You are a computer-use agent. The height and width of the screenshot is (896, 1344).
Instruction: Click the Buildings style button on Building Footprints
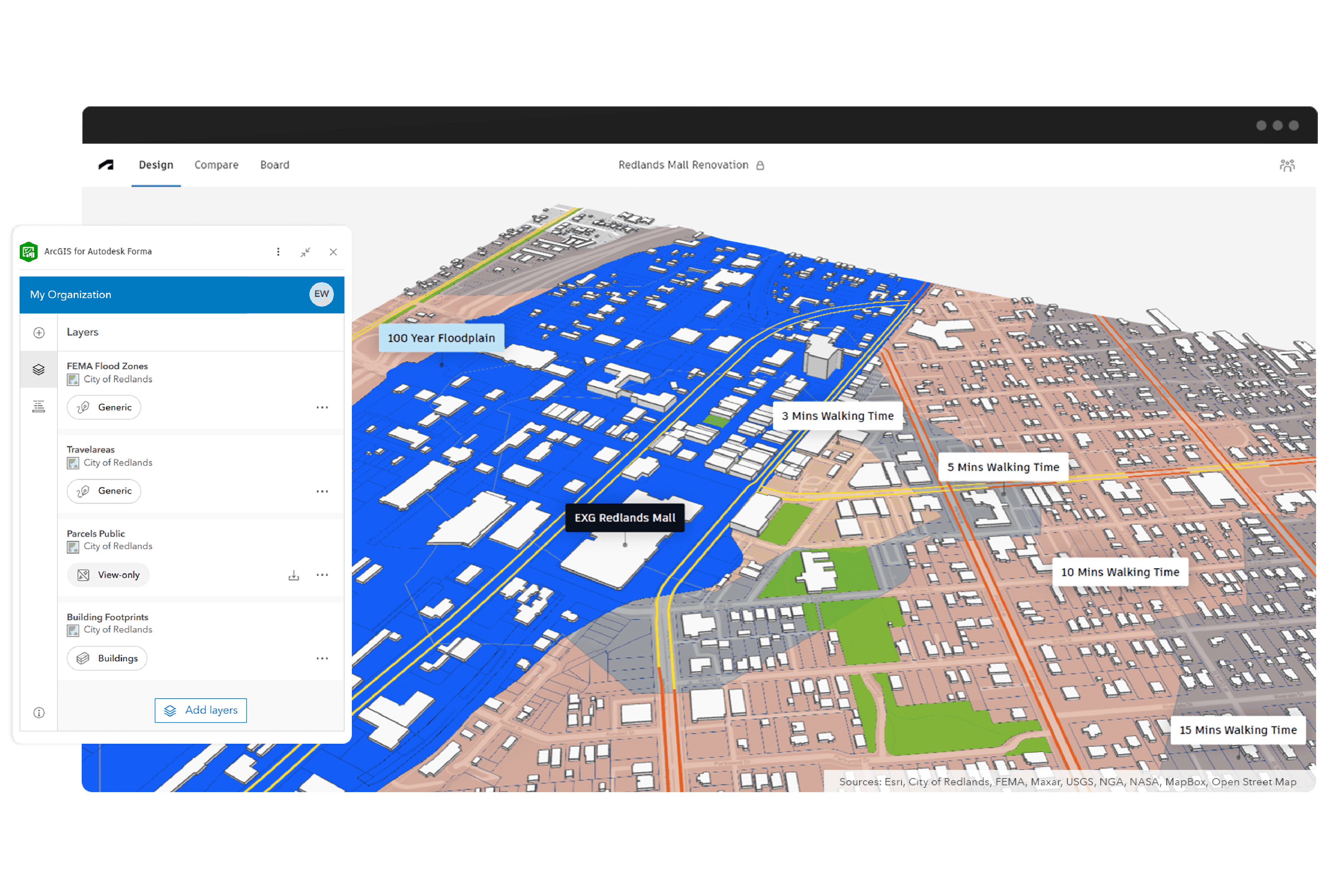point(107,658)
